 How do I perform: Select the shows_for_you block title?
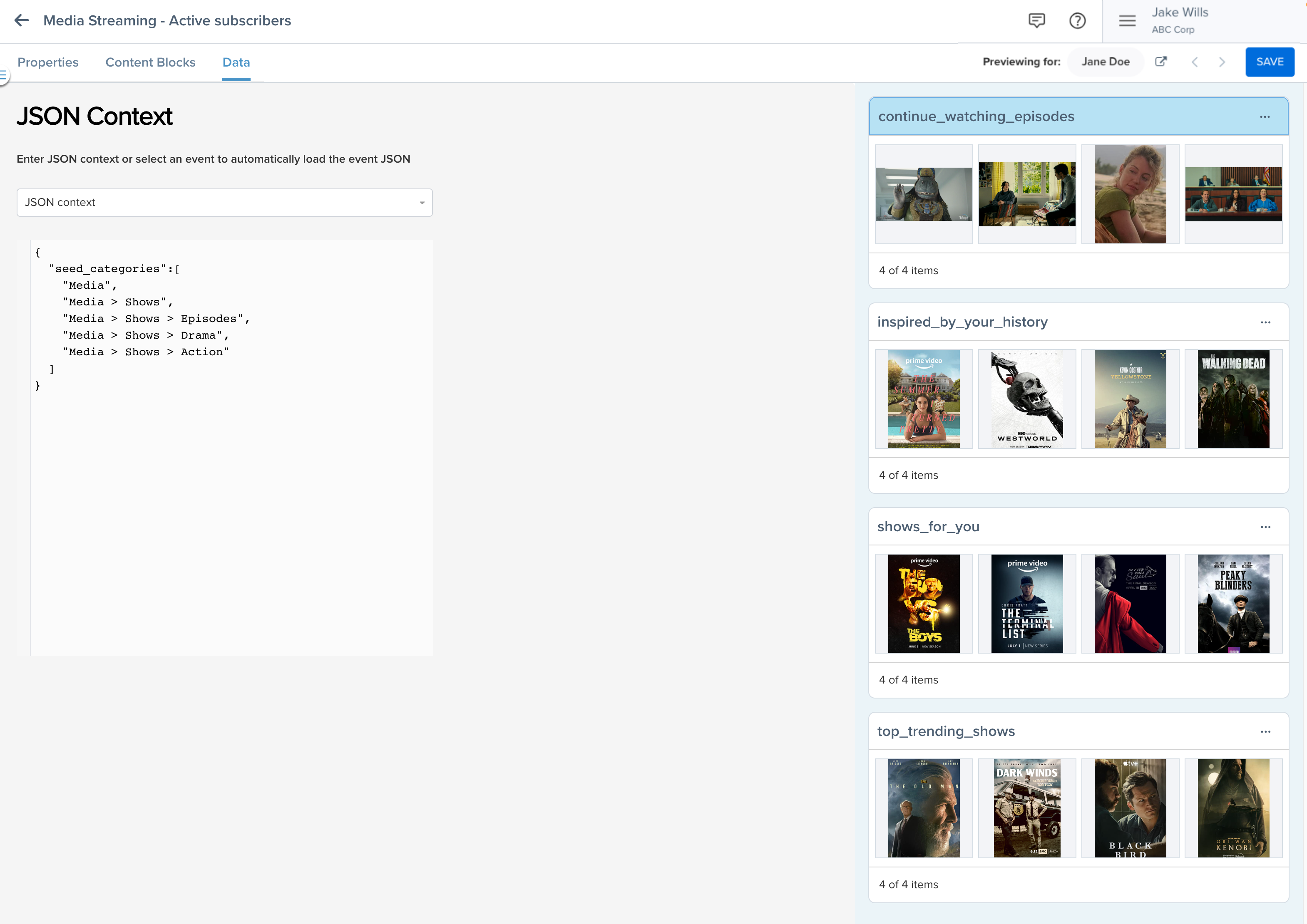click(x=929, y=527)
